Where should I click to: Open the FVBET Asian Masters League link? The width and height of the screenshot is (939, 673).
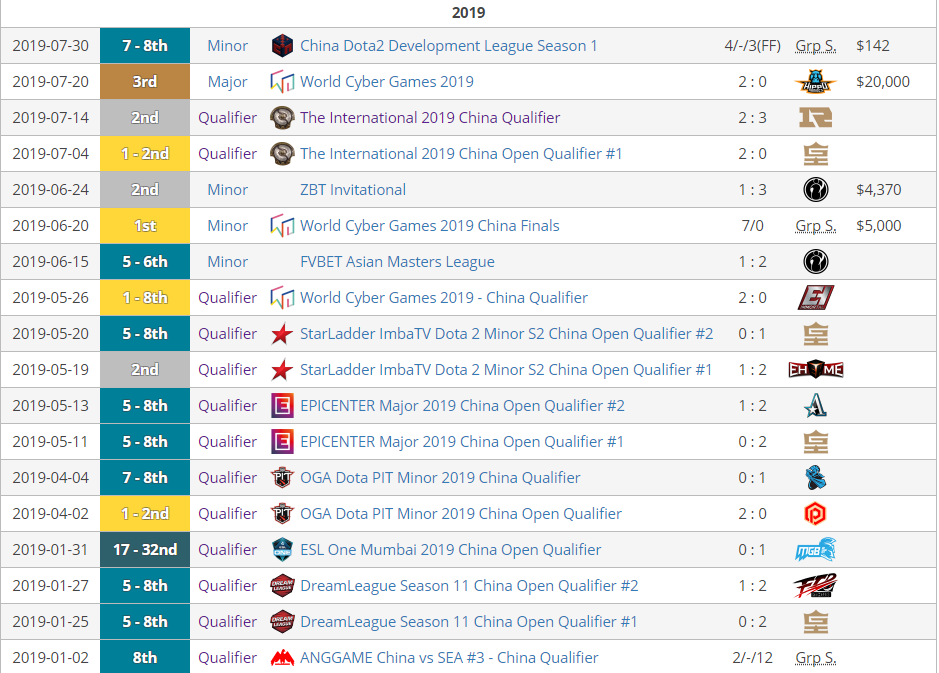coord(397,262)
